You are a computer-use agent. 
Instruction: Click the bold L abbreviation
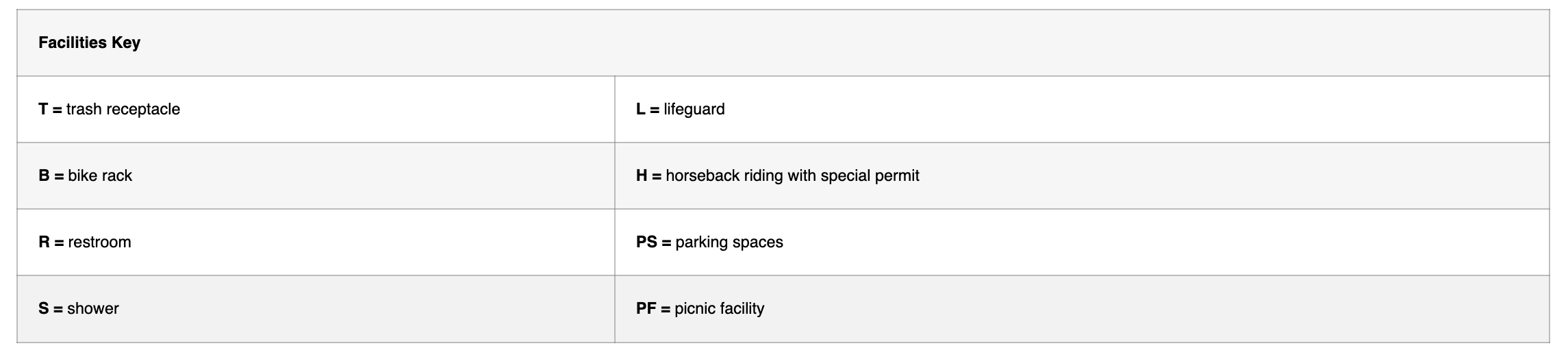tap(640, 109)
